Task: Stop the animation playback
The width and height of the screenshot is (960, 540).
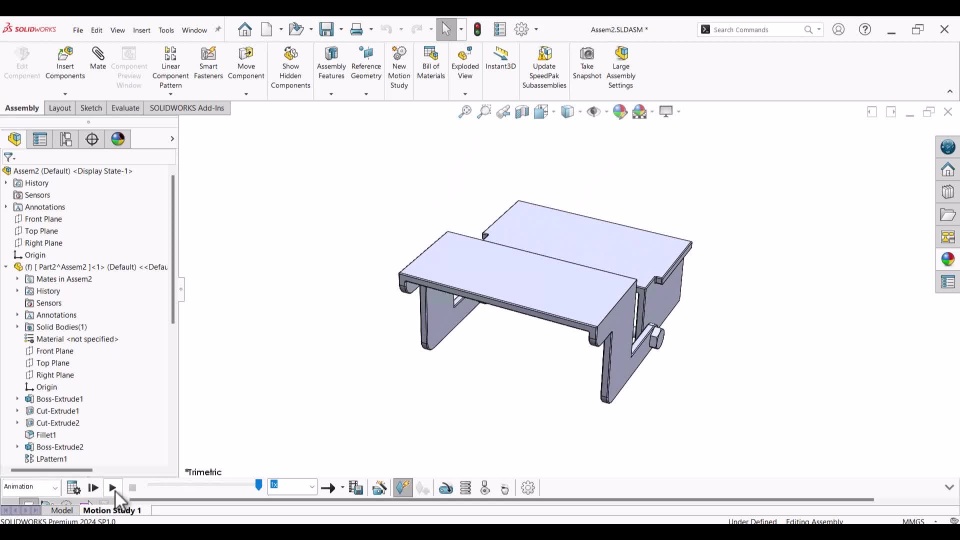Action: pyautogui.click(x=132, y=488)
